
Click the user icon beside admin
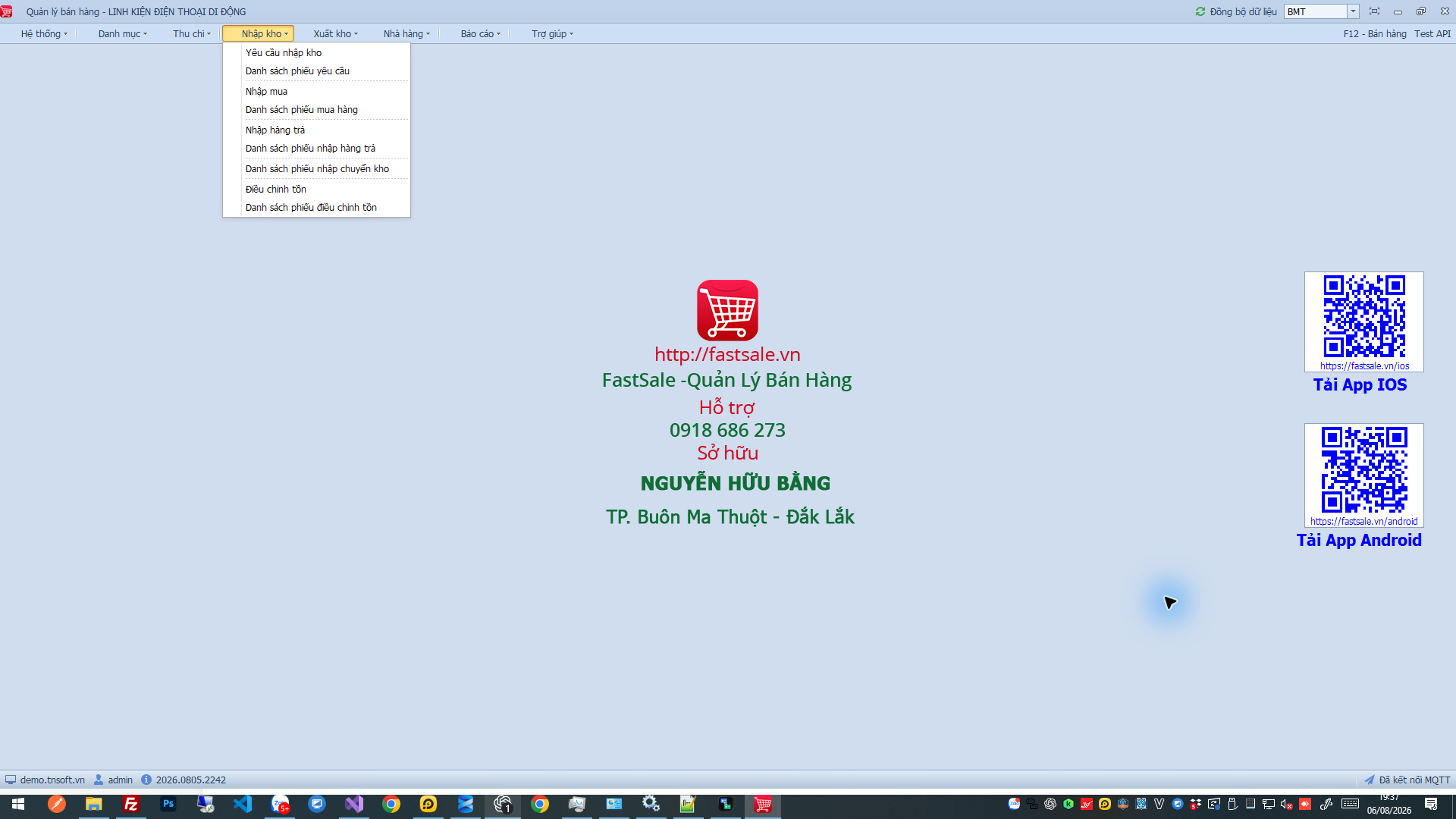99,780
